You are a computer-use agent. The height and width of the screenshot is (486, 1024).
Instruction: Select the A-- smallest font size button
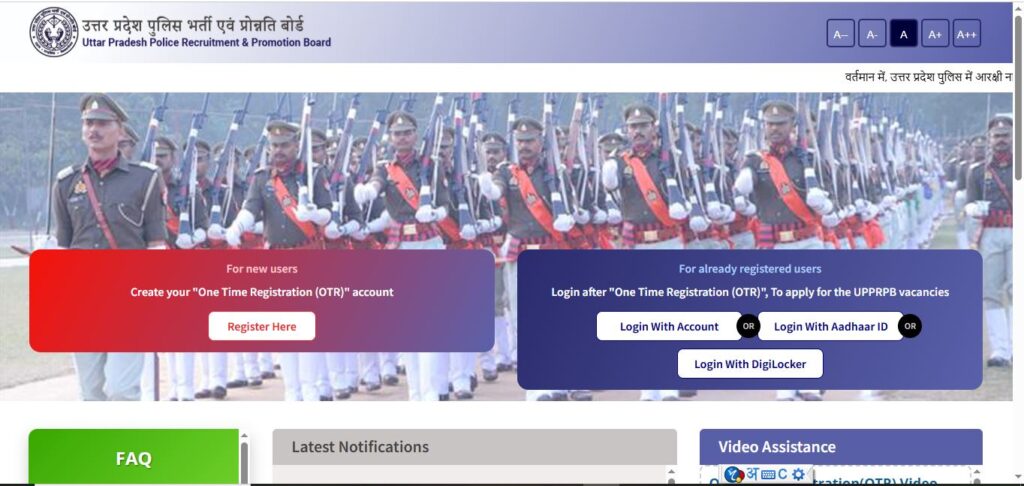(x=840, y=34)
